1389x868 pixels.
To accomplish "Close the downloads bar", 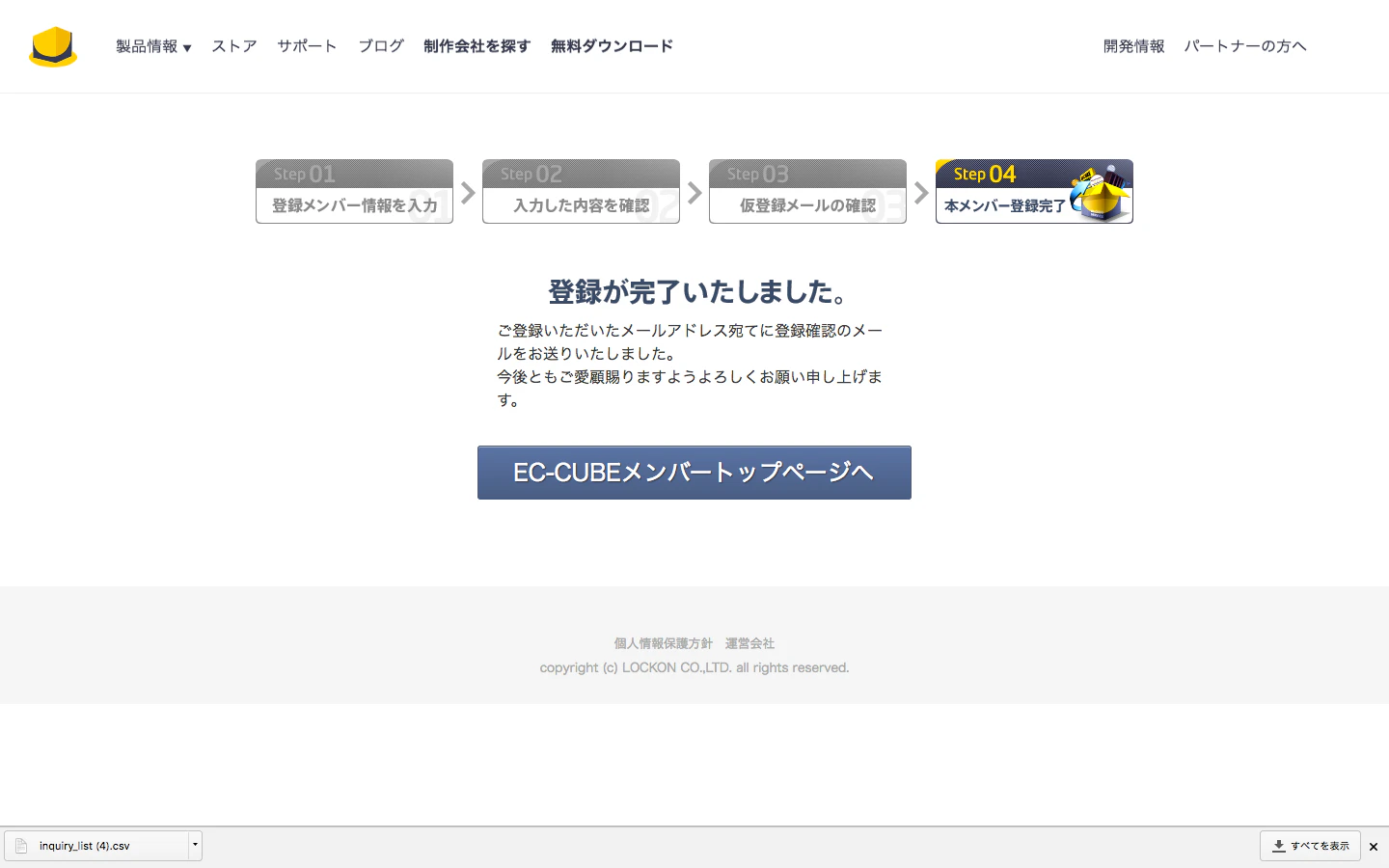I will [x=1374, y=847].
